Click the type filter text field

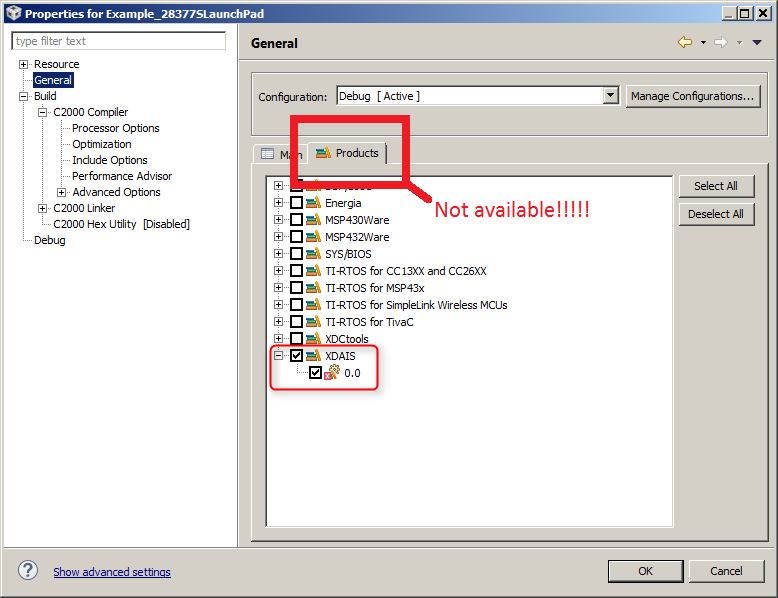(119, 41)
